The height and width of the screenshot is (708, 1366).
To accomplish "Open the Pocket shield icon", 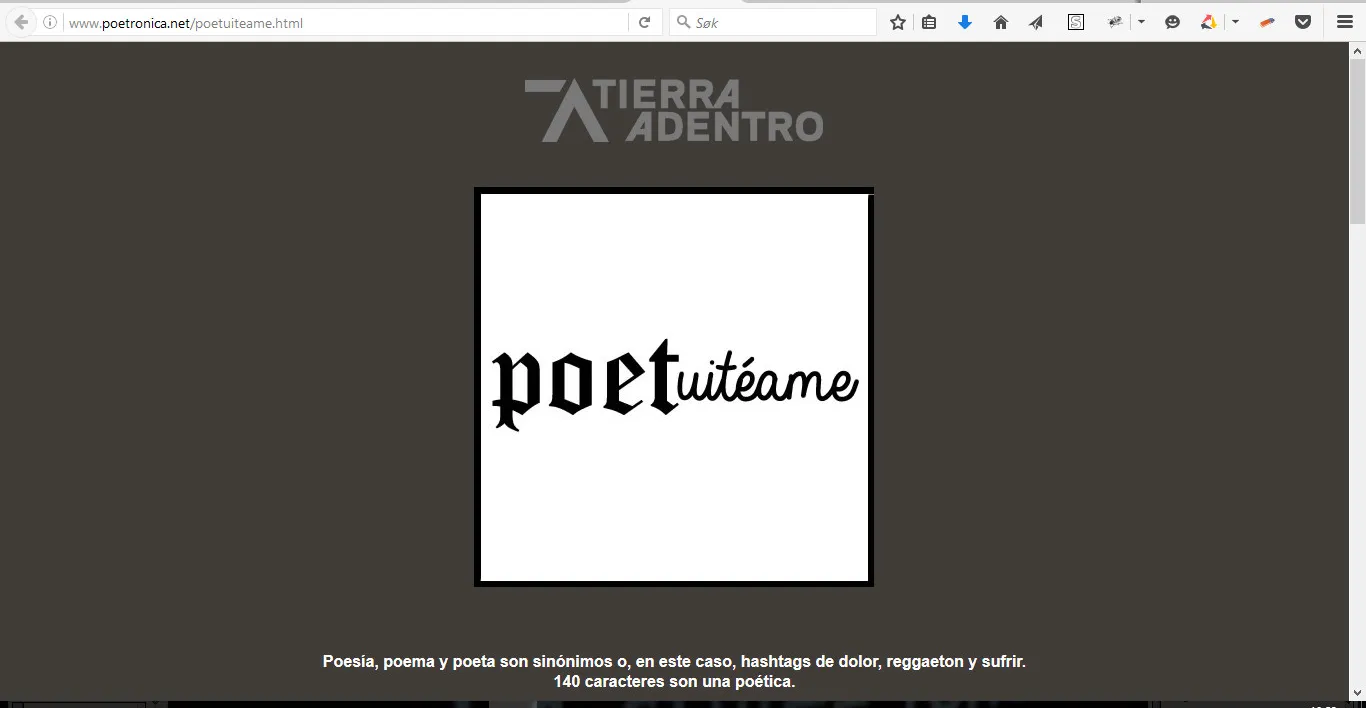I will click(1303, 22).
